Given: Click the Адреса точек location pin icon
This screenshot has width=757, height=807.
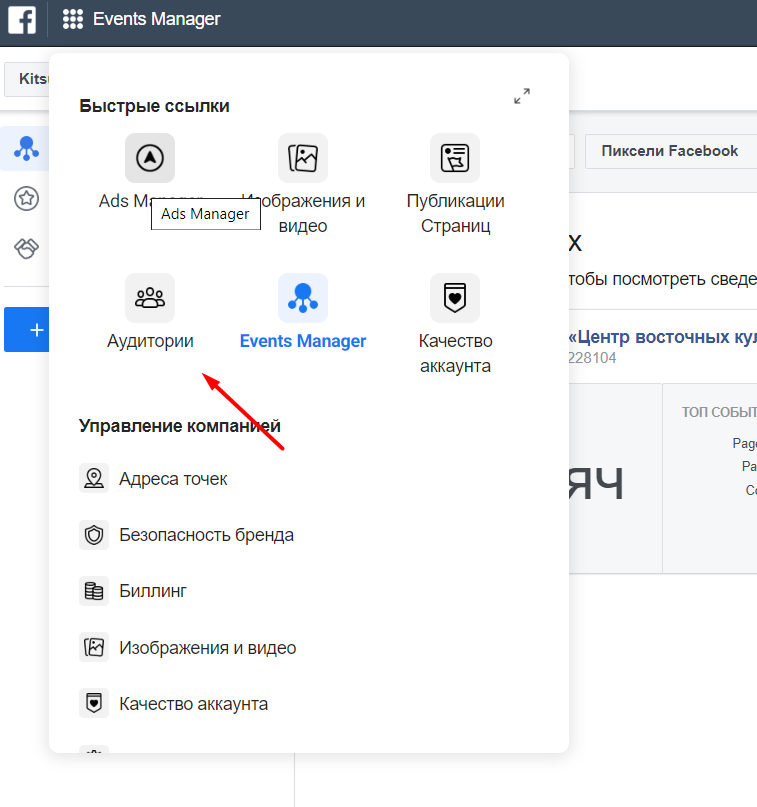Looking at the screenshot, I should click(x=94, y=478).
